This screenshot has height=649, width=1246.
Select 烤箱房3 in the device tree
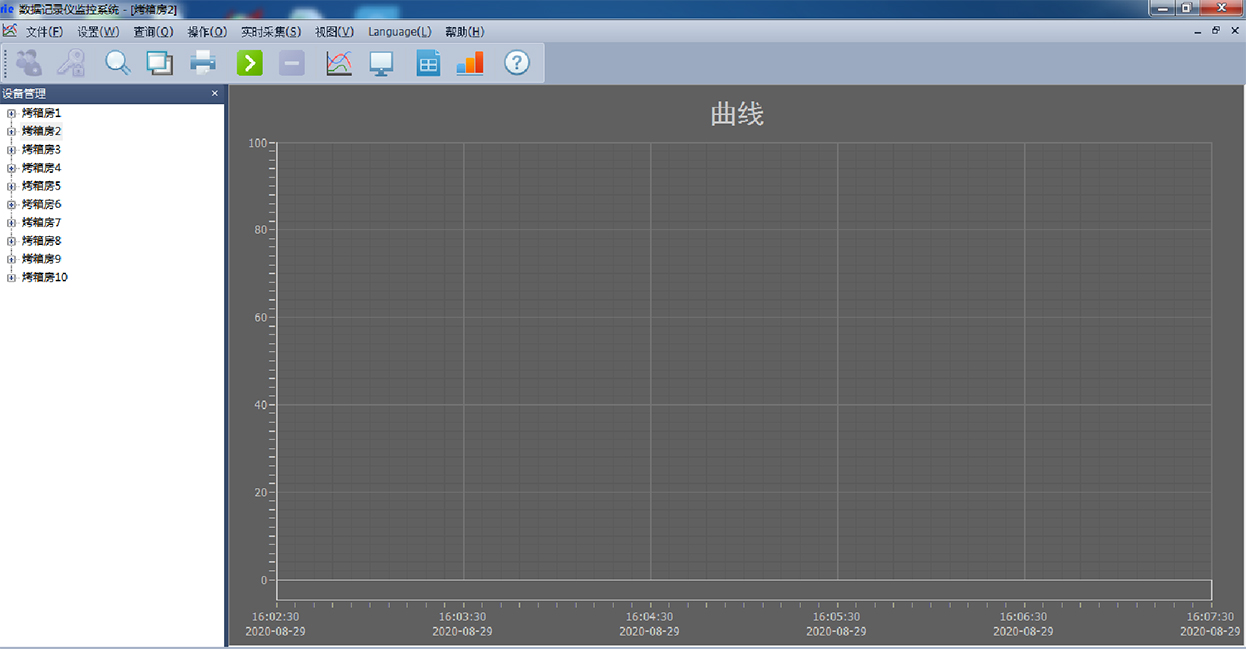(x=41, y=149)
